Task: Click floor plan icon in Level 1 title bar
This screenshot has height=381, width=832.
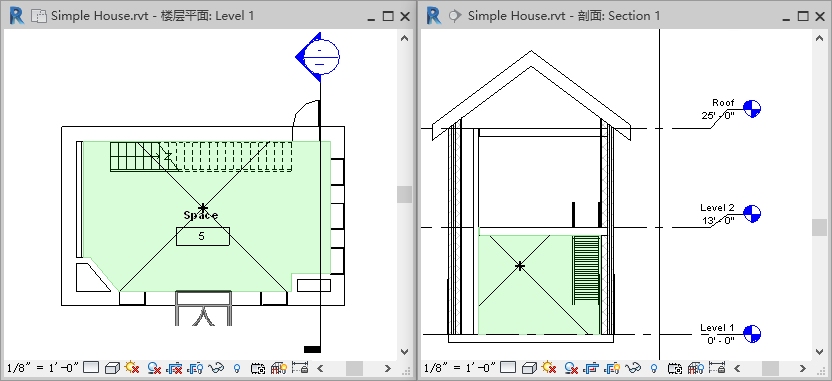Action: pyautogui.click(x=39, y=16)
